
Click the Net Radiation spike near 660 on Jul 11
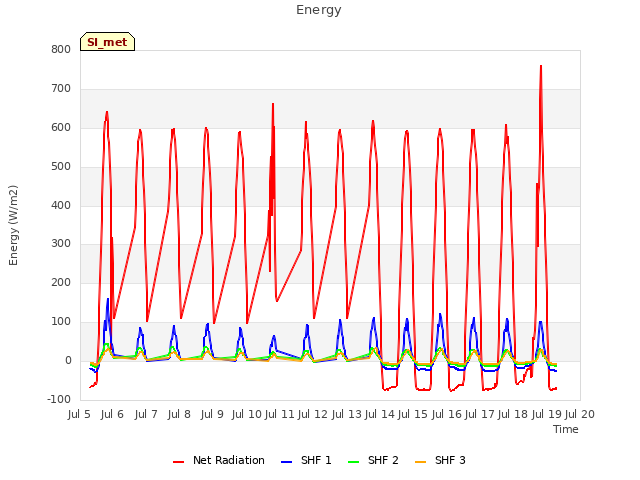273,104
